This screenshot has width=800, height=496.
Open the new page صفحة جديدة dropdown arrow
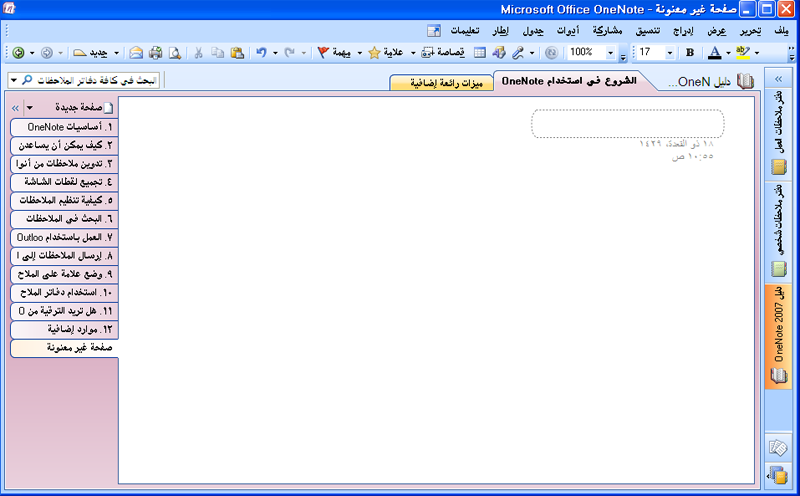pos(30,108)
